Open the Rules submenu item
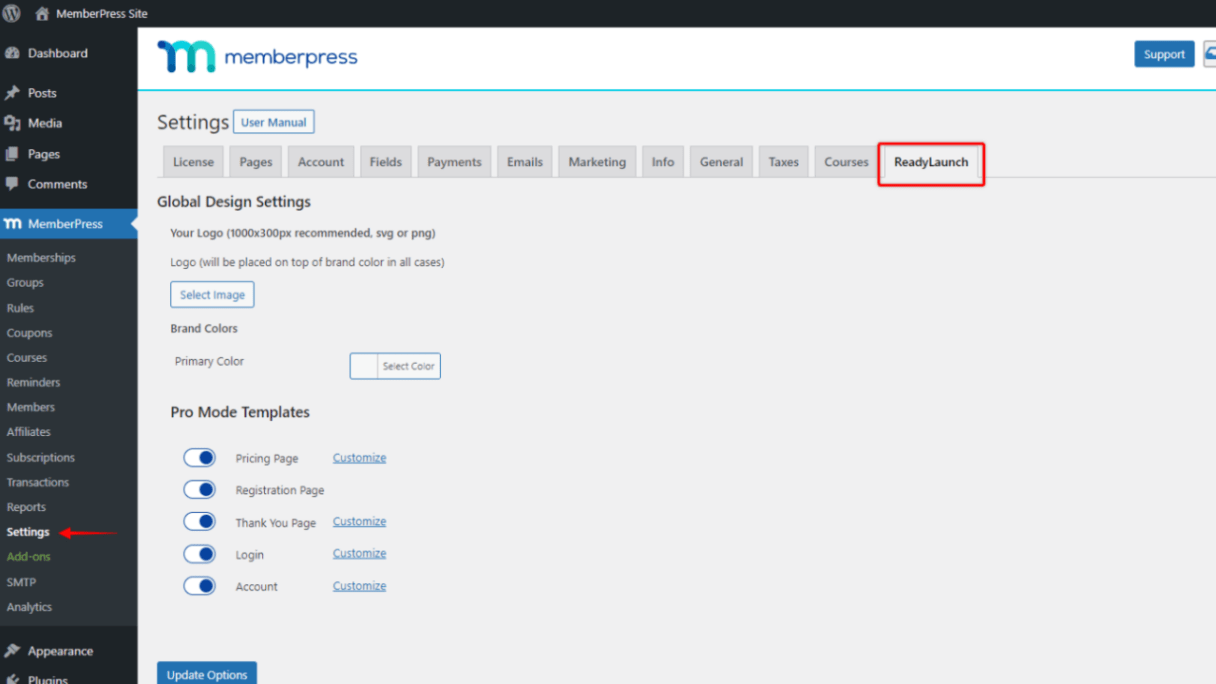The image size is (1216, 684). (20, 308)
